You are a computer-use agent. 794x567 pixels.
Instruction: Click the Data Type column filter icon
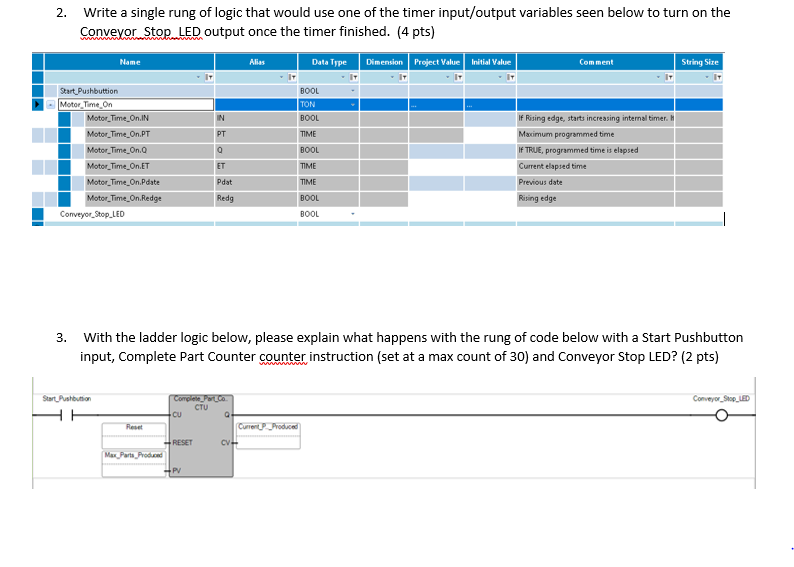tap(354, 77)
